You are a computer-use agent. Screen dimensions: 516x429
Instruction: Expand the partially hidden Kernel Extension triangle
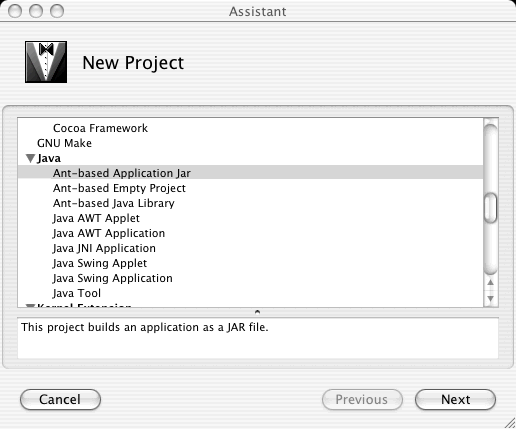31,305
